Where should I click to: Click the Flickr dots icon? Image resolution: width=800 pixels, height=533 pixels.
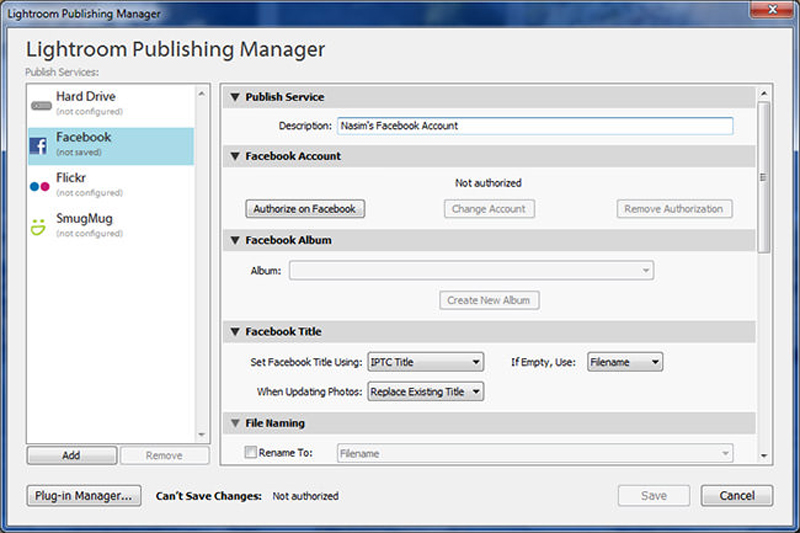[40, 186]
